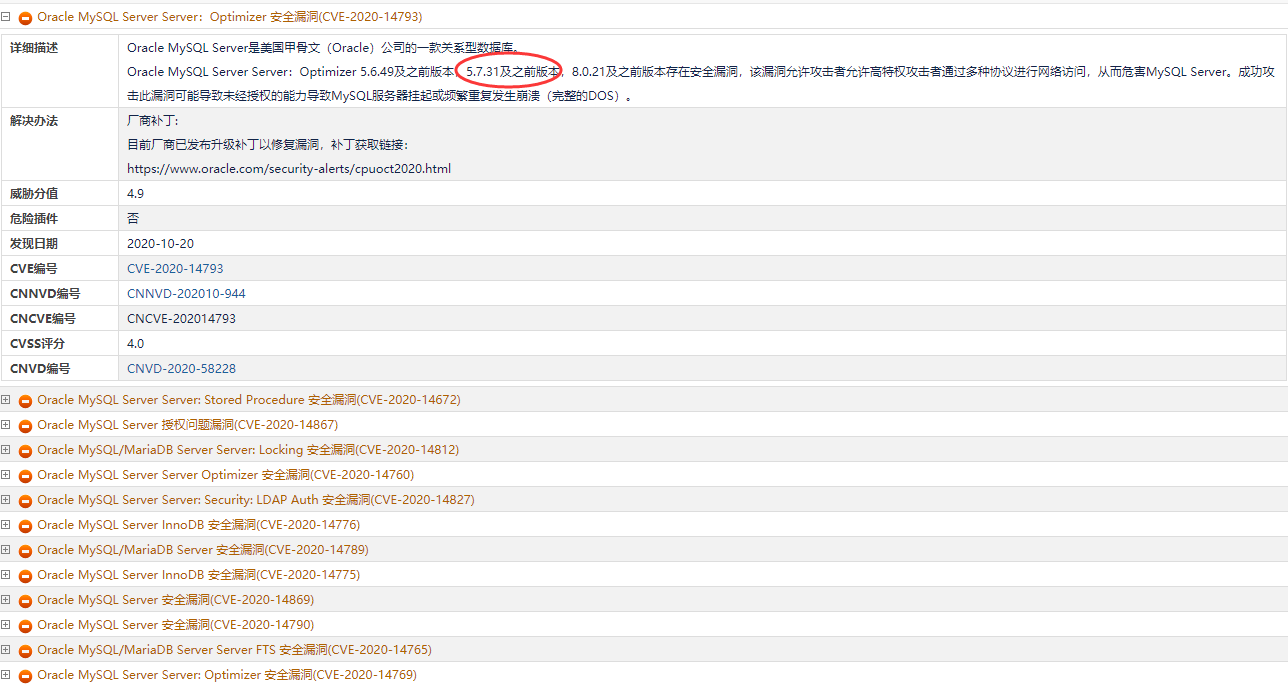This screenshot has height=686, width=1288.
Task: Click orange risk icon for CVE-2020-14793
Action: pos(26,18)
